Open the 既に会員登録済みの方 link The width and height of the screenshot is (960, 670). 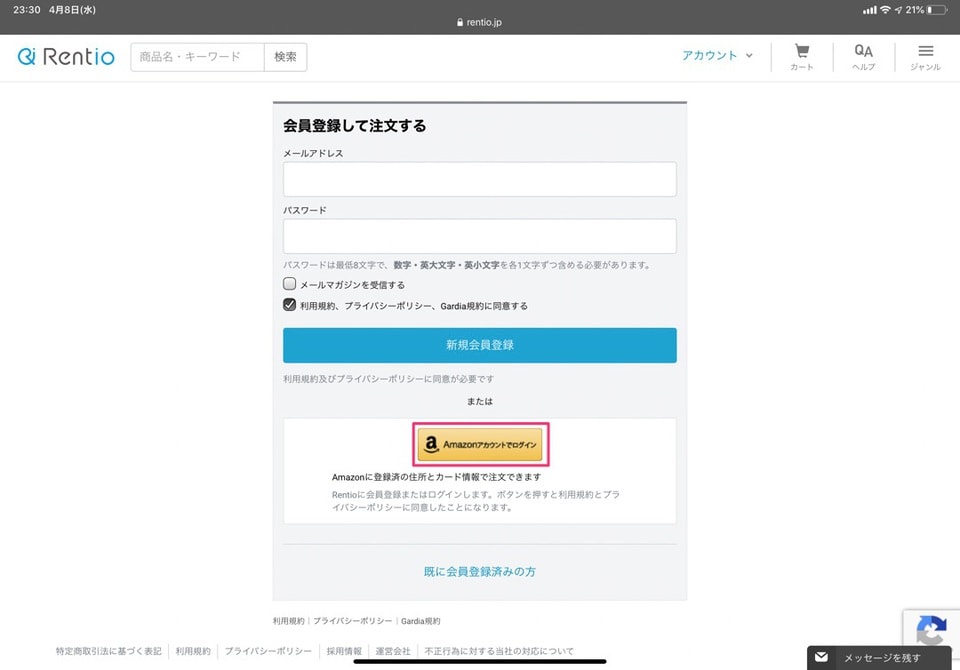(479, 570)
